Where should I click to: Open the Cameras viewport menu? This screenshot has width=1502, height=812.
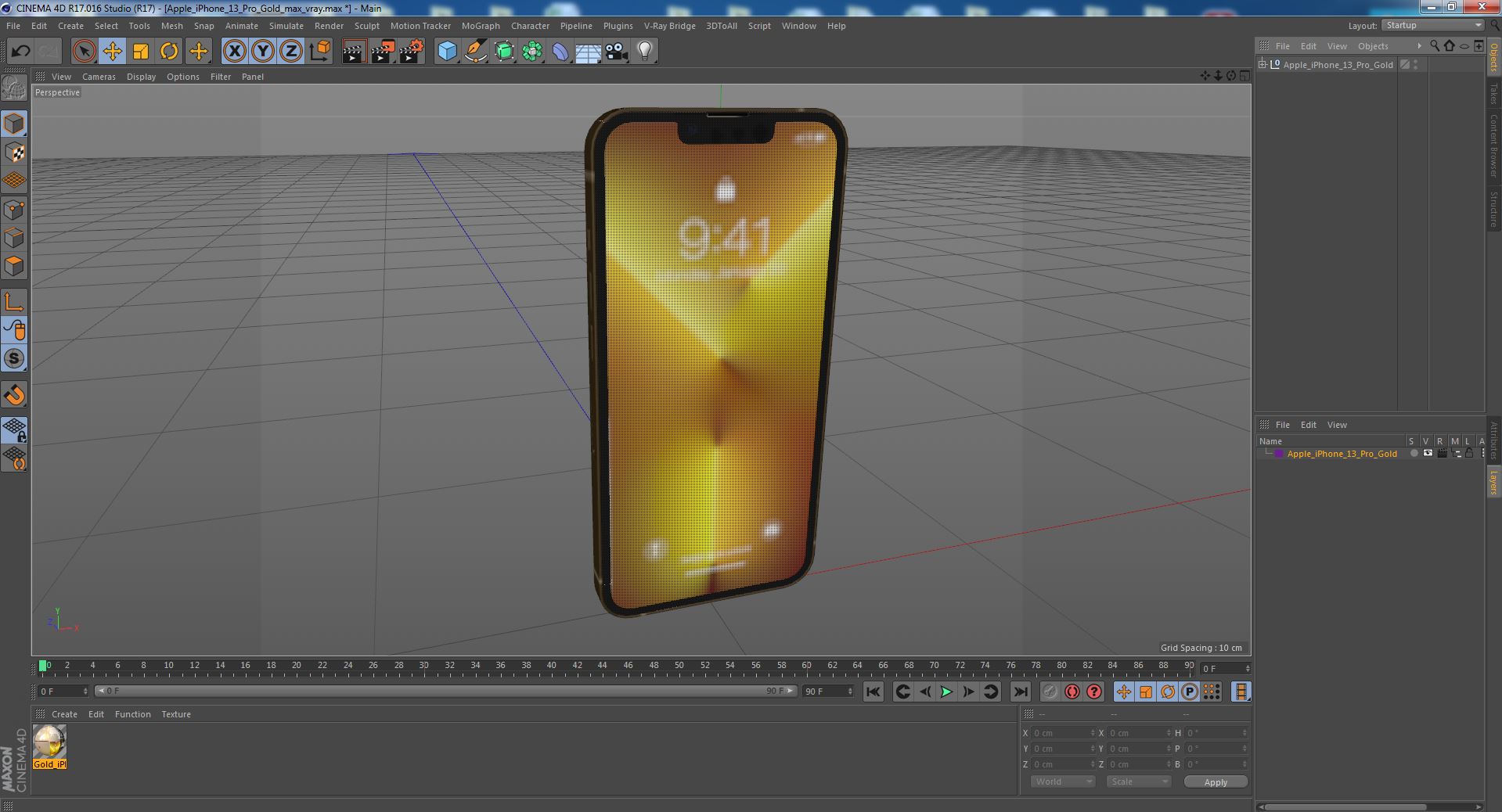[x=99, y=77]
